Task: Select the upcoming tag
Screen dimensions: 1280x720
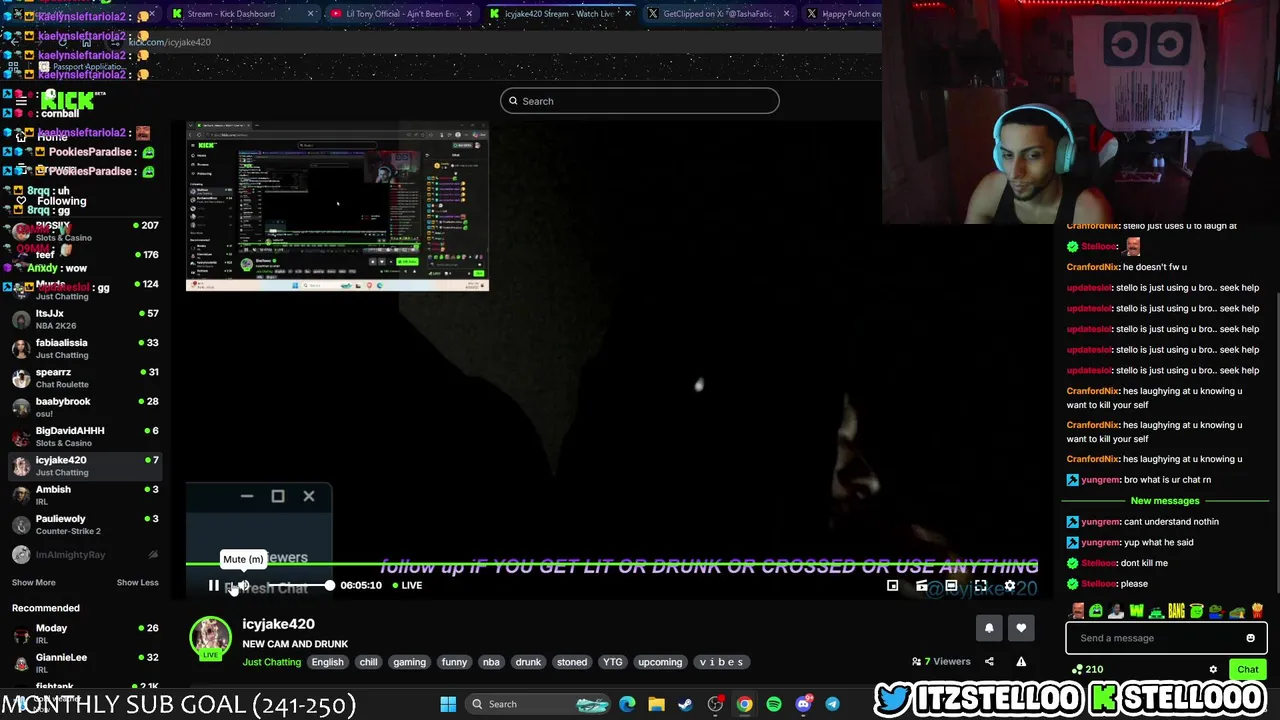Action: pos(660,662)
